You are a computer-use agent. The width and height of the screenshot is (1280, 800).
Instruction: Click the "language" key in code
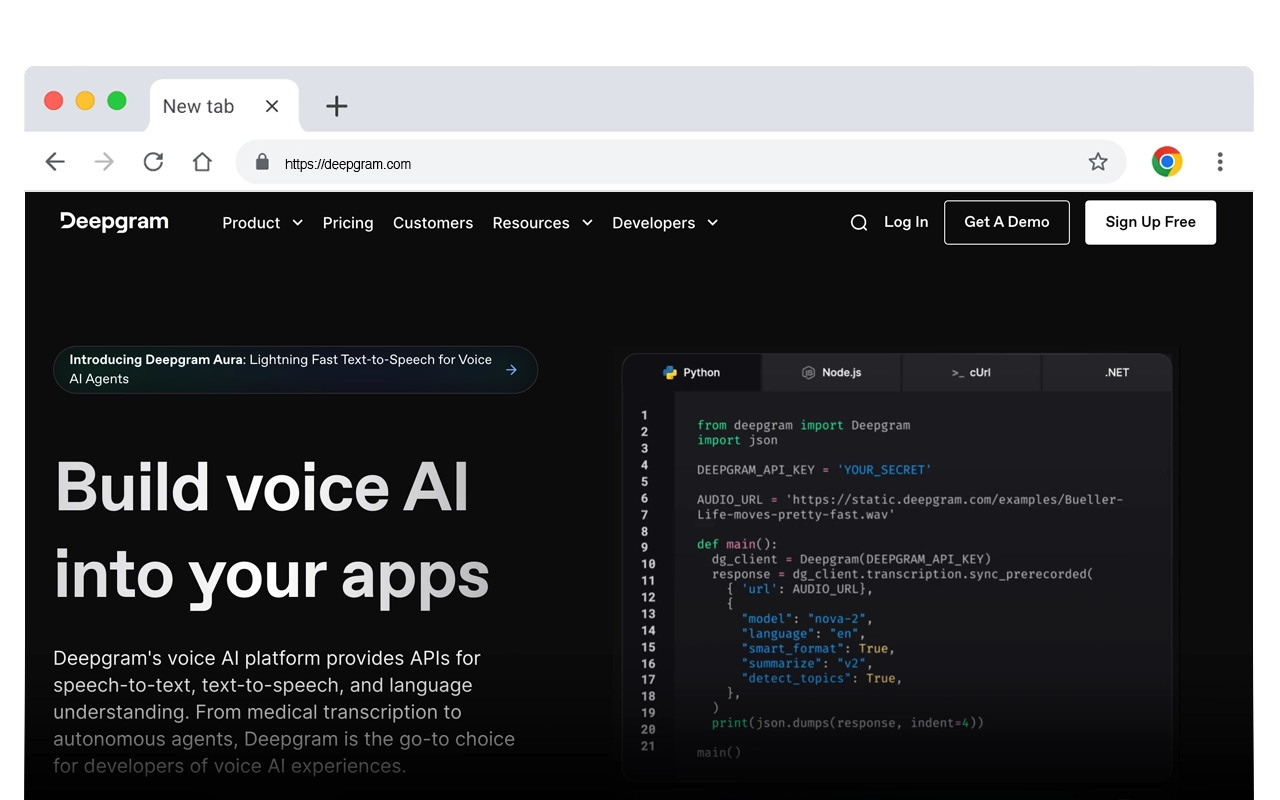pyautogui.click(x=777, y=634)
